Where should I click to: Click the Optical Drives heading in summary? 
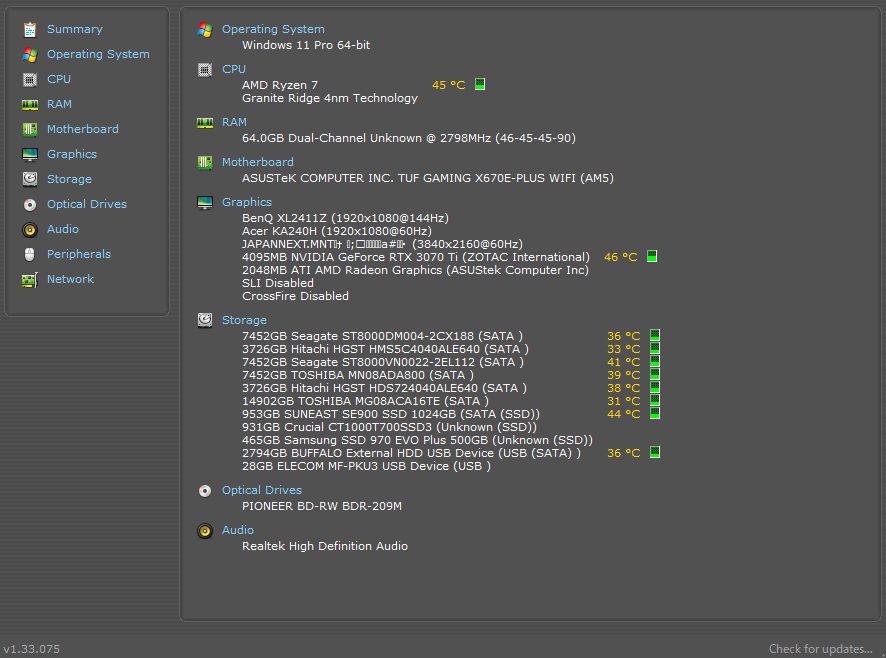click(x=261, y=490)
